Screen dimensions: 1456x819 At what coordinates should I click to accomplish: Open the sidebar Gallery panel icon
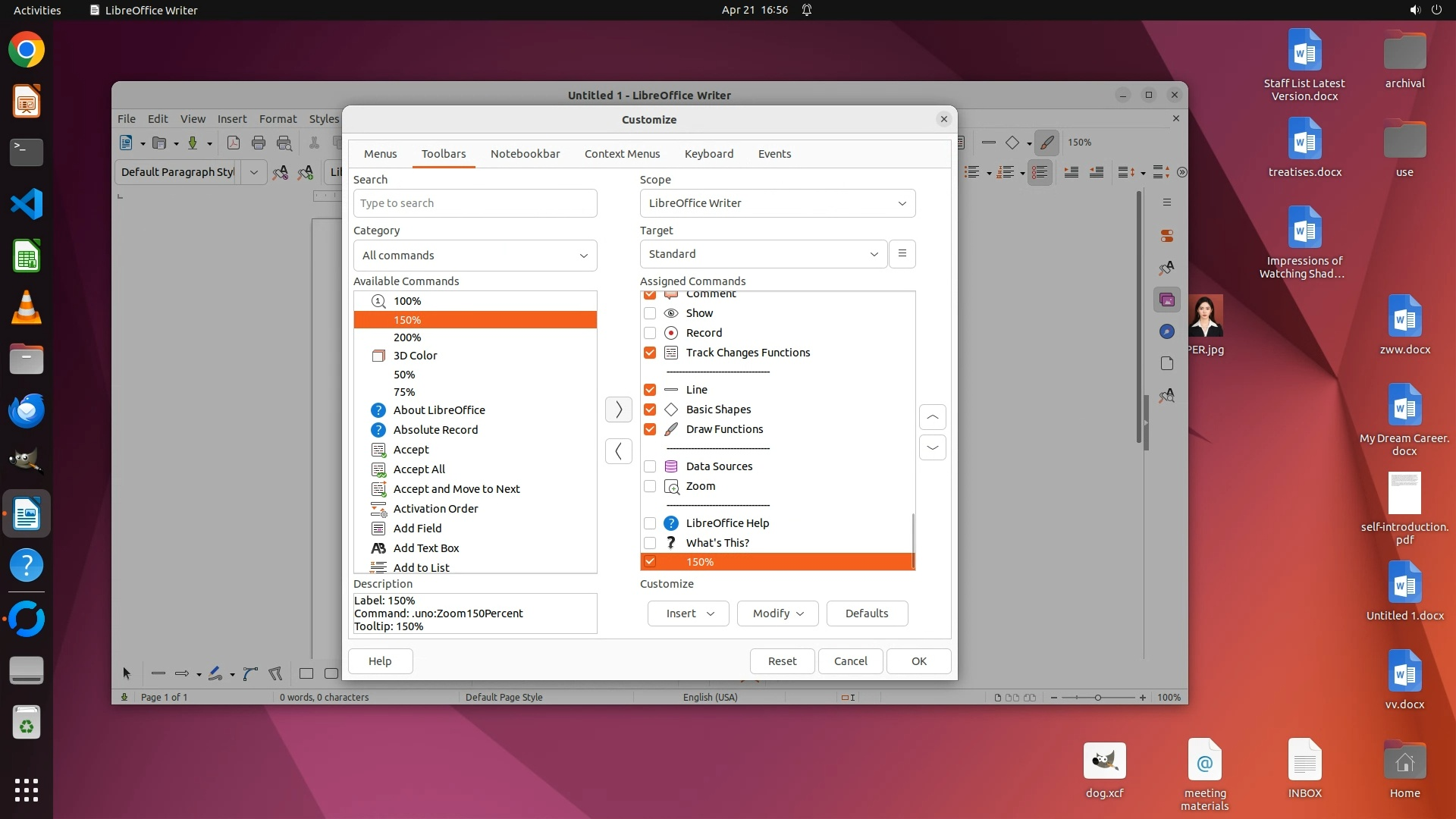[x=1167, y=300]
